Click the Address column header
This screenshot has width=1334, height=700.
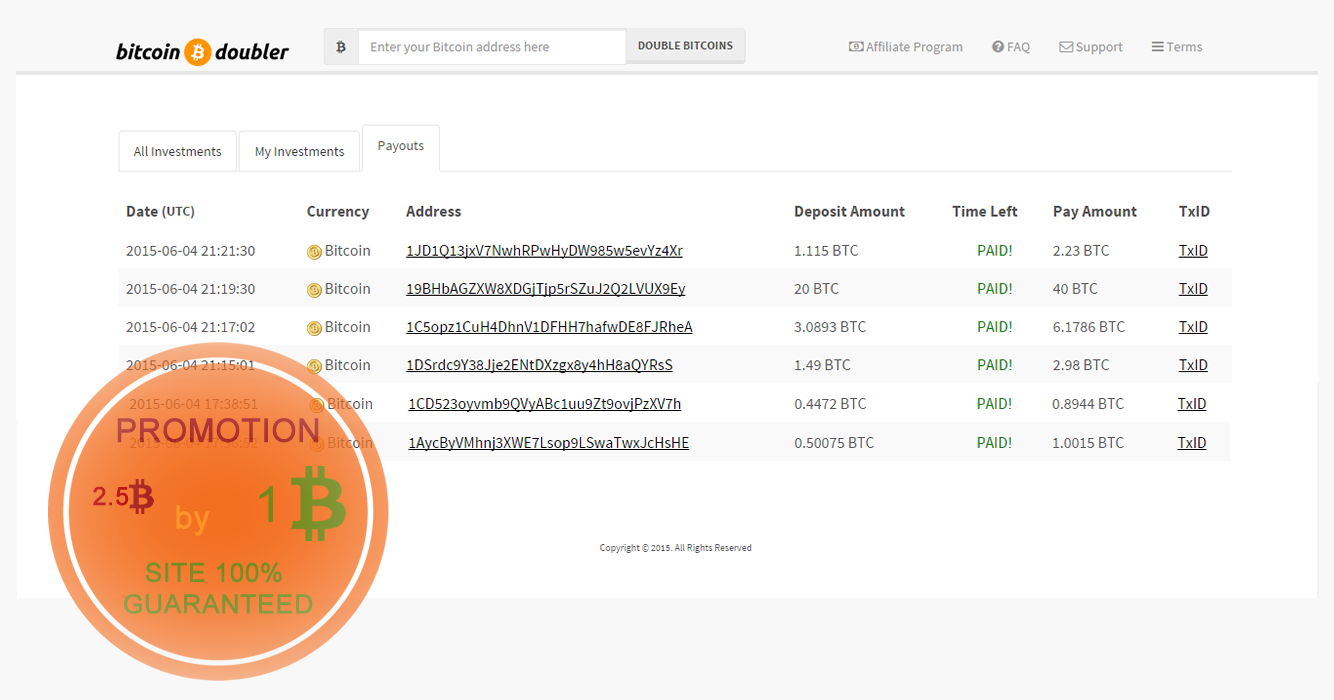[x=434, y=211]
